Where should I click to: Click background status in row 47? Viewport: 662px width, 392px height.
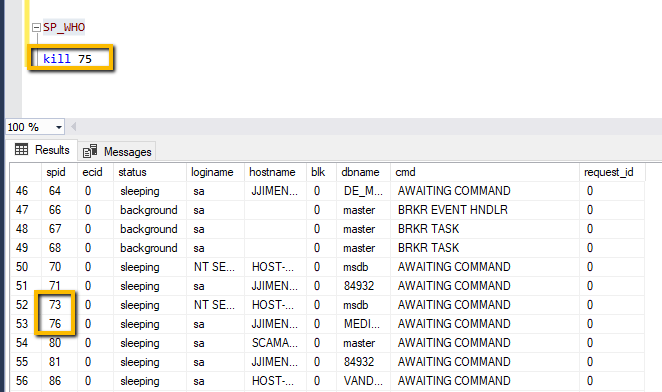(x=150, y=210)
